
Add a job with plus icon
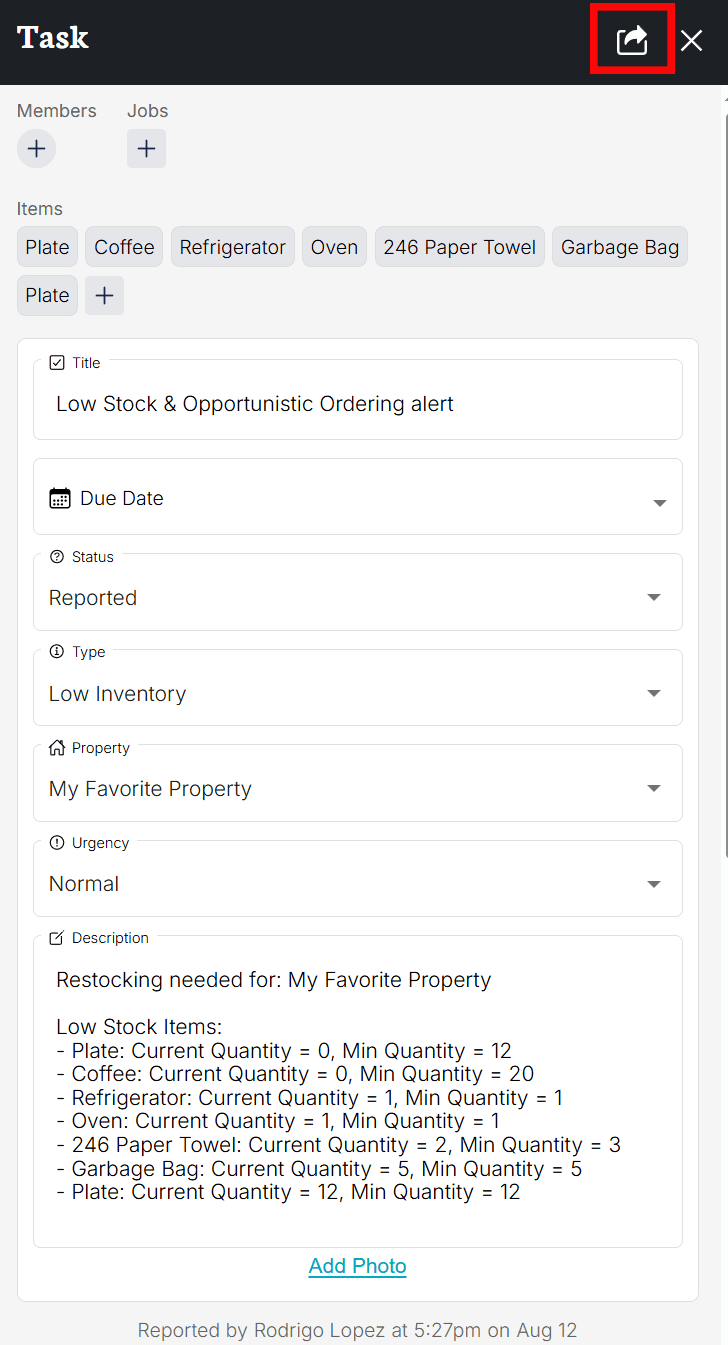[146, 149]
